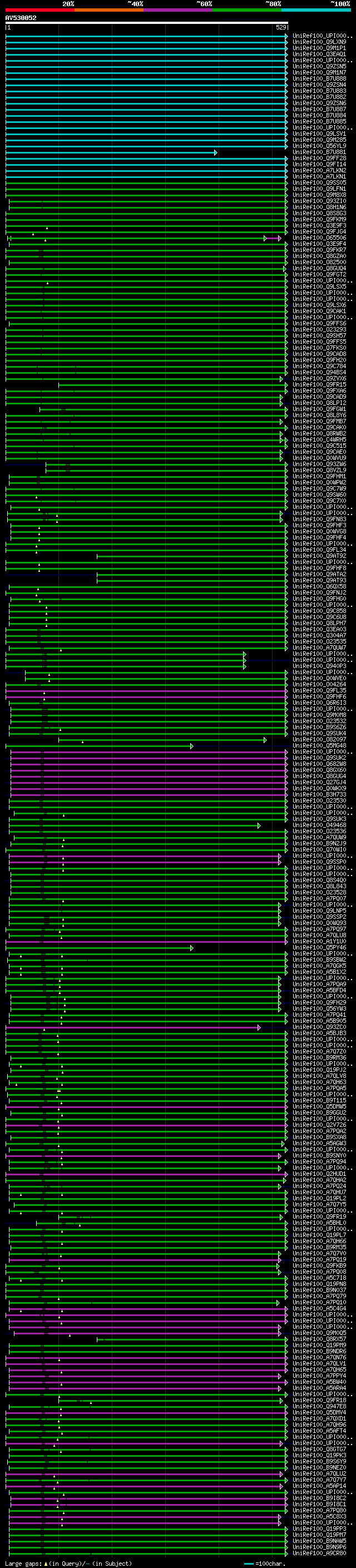This screenshot has width=356, height=1568.
Task: Select hit label UniRef100_Q9ZVX6
Action: (x=319, y=379)
